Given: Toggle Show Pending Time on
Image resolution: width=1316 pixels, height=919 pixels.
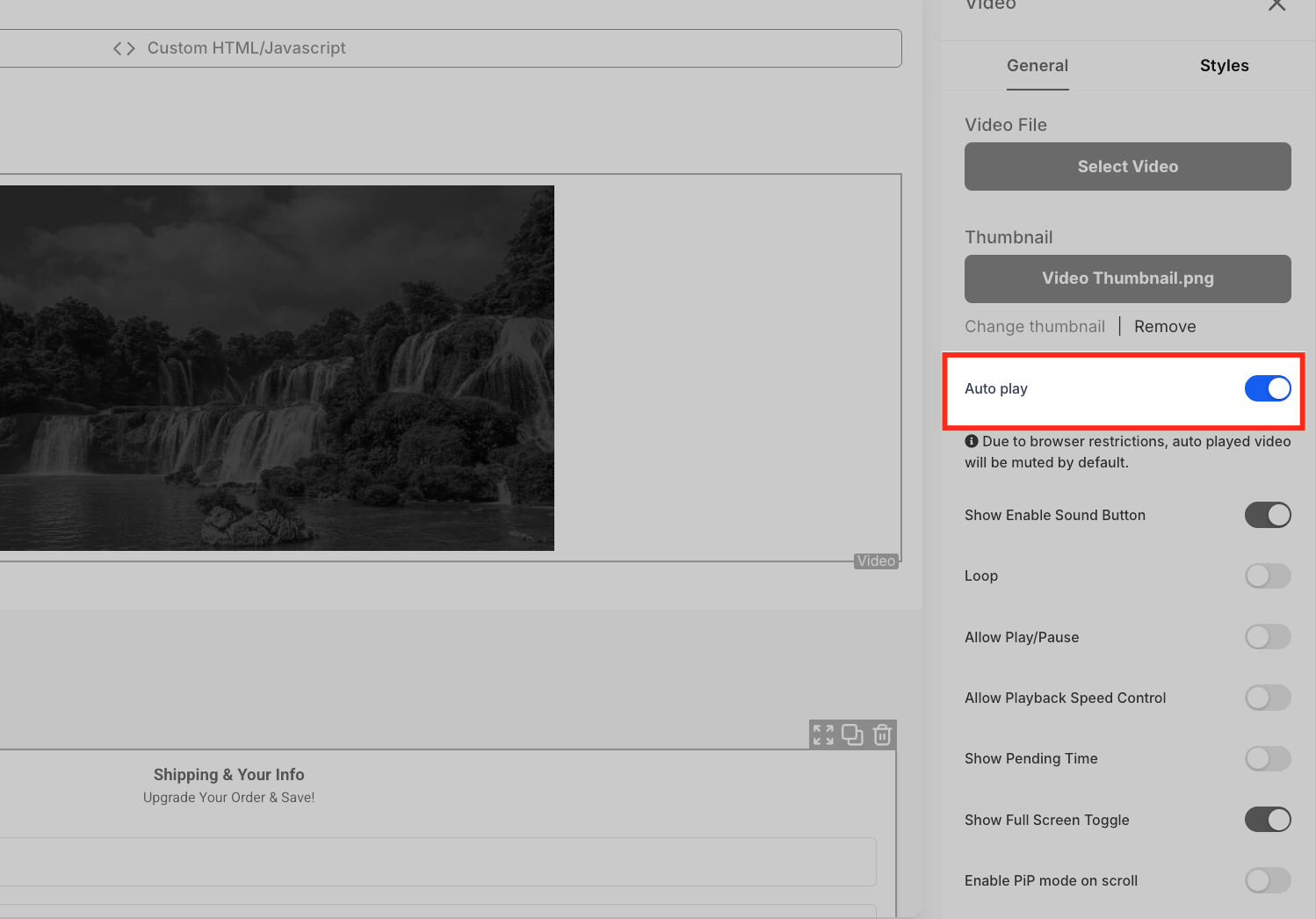Looking at the screenshot, I should (x=1268, y=758).
